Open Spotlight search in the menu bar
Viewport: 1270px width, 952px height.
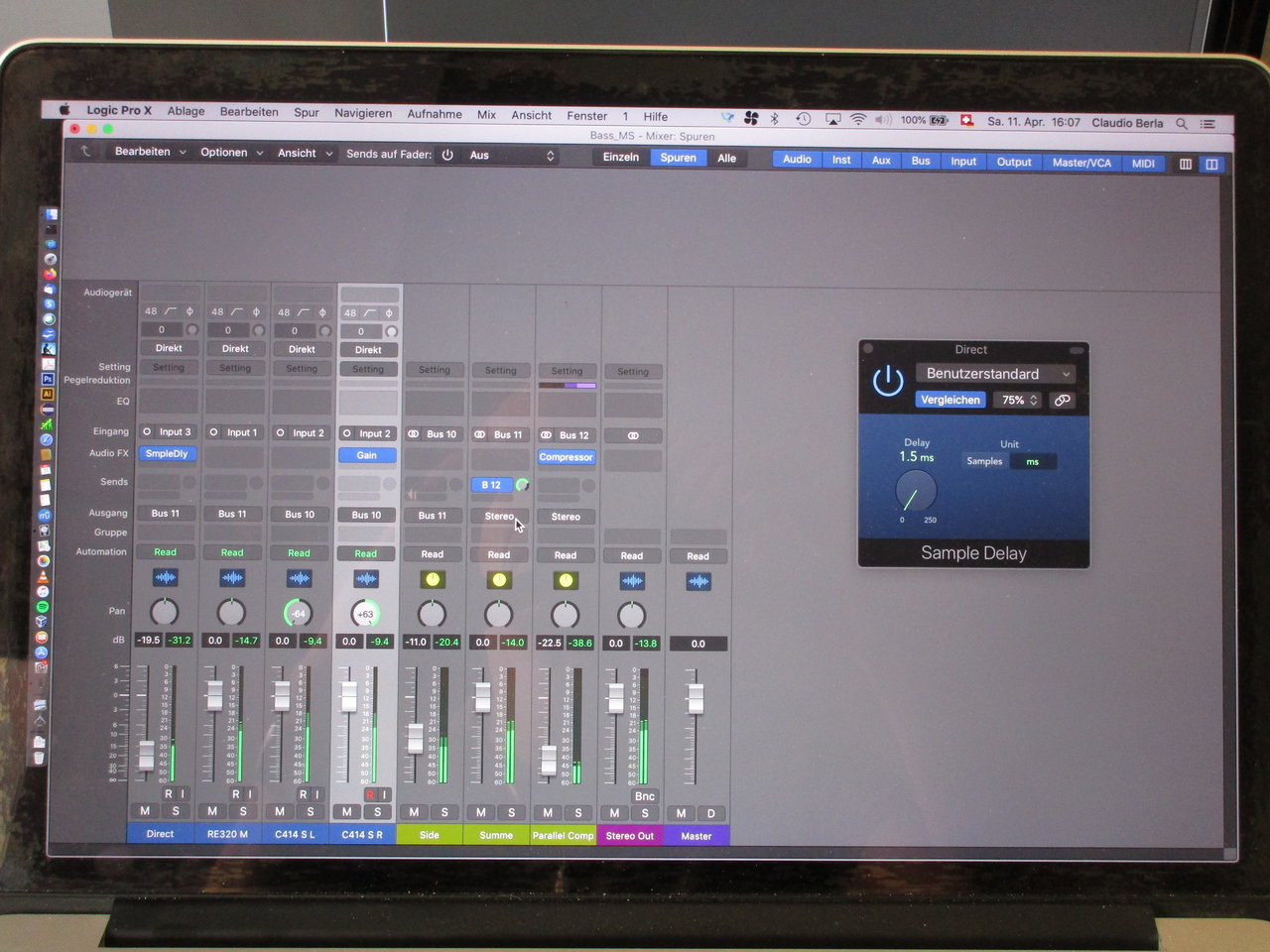click(1181, 124)
